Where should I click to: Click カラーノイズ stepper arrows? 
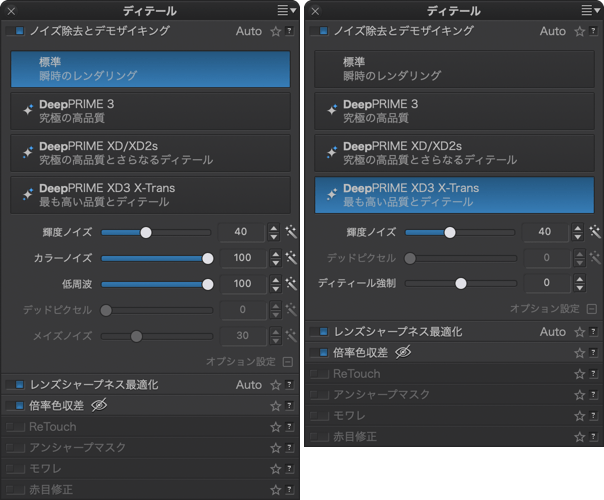point(275,258)
